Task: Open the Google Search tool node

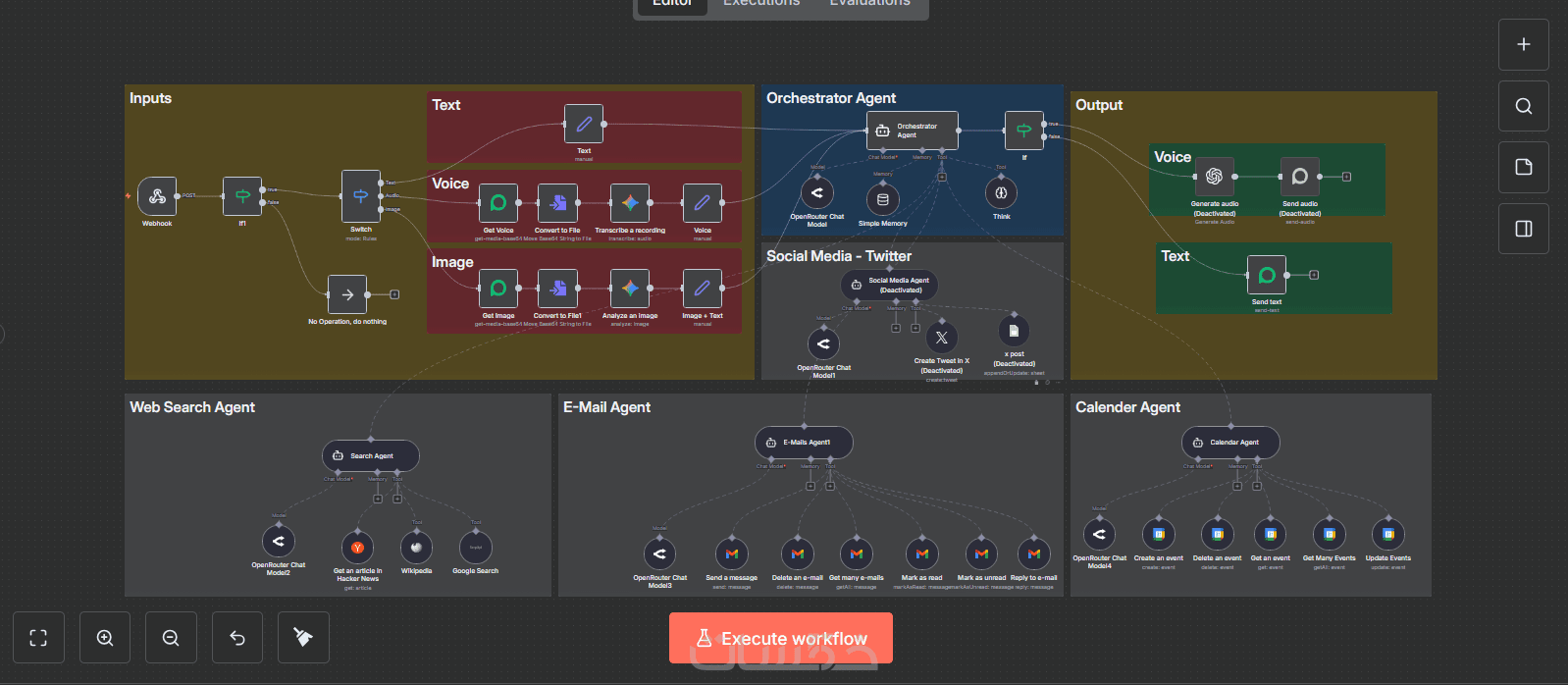Action: click(x=476, y=548)
